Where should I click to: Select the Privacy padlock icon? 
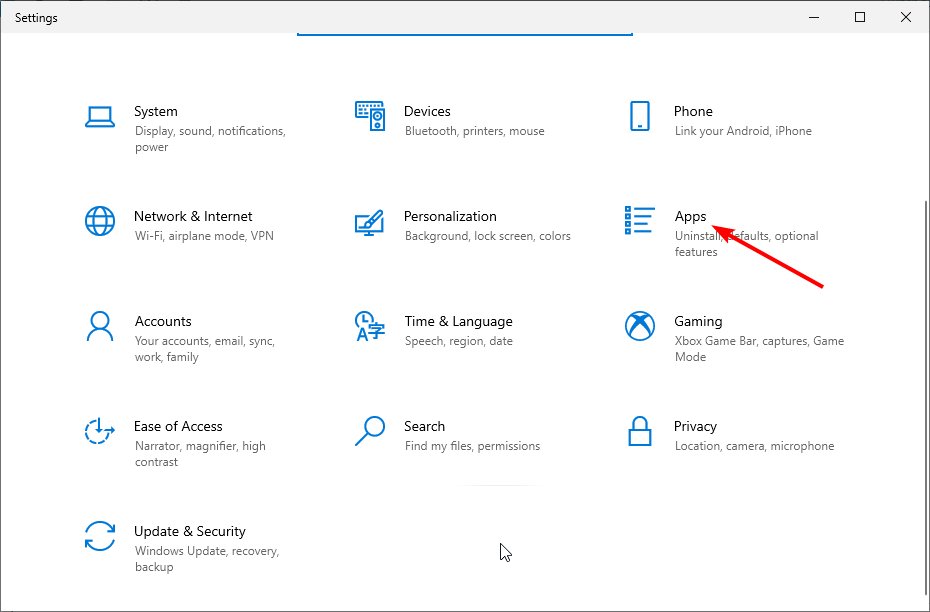point(639,431)
